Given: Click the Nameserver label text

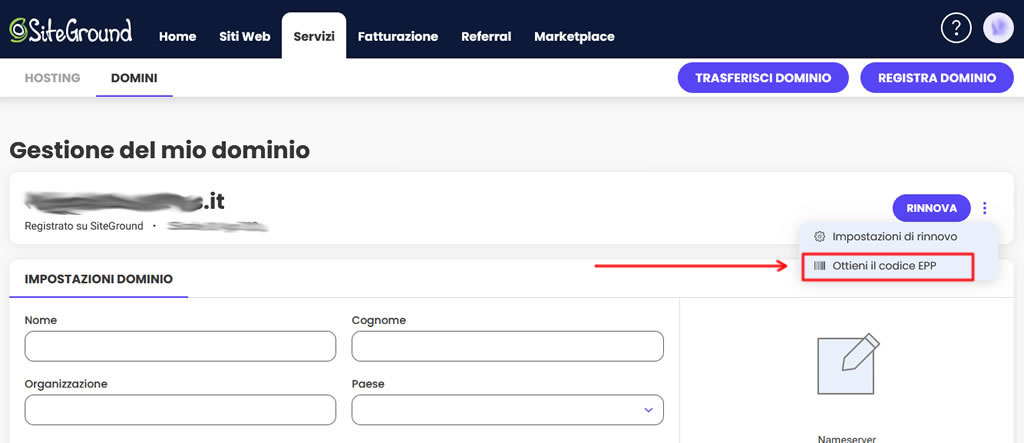Looking at the screenshot, I should [847, 438].
